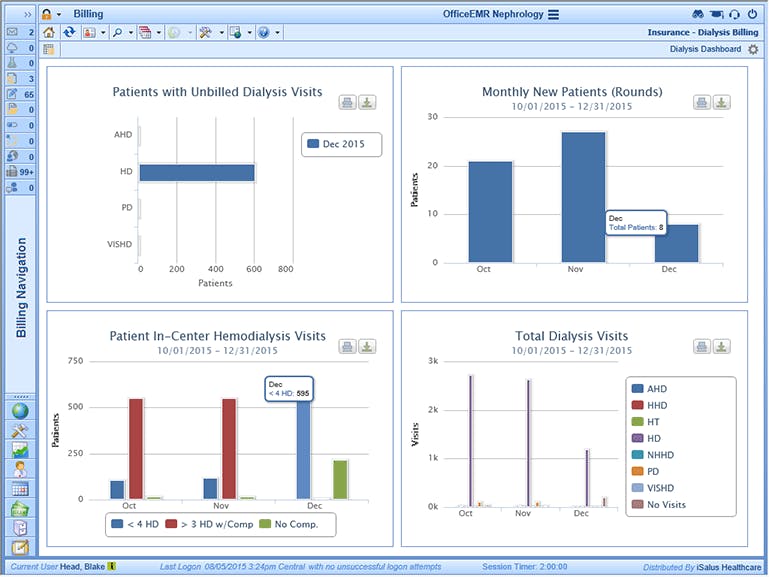Print the Patient In-Center Hemodialysis Visits chart
The height and width of the screenshot is (577, 769).
click(348, 346)
